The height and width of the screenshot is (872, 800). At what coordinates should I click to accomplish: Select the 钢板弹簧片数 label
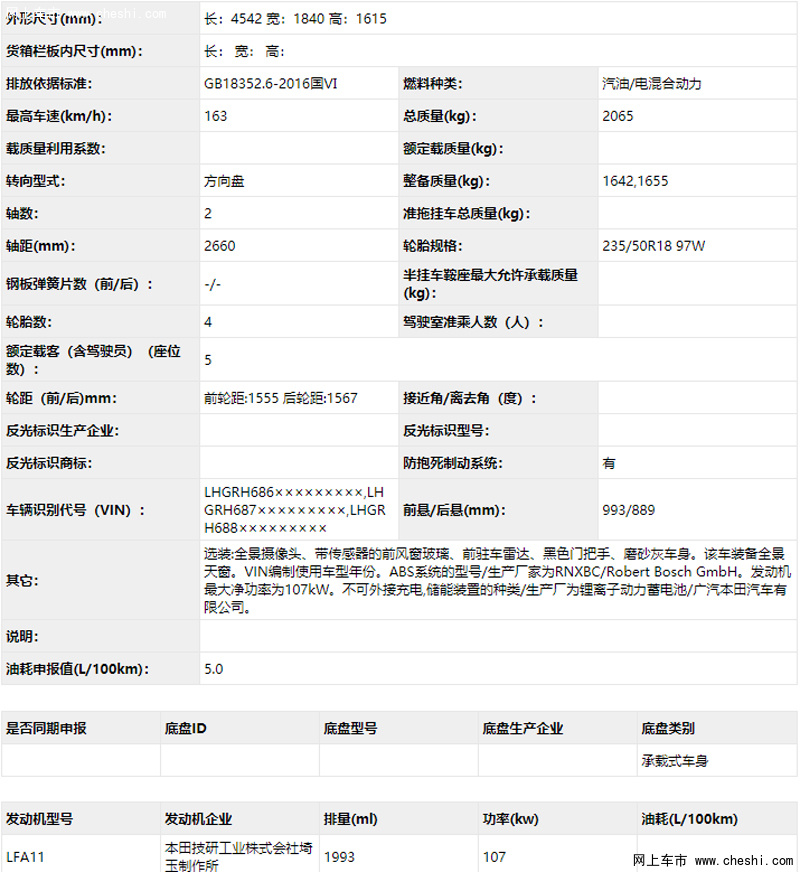[x=79, y=284]
